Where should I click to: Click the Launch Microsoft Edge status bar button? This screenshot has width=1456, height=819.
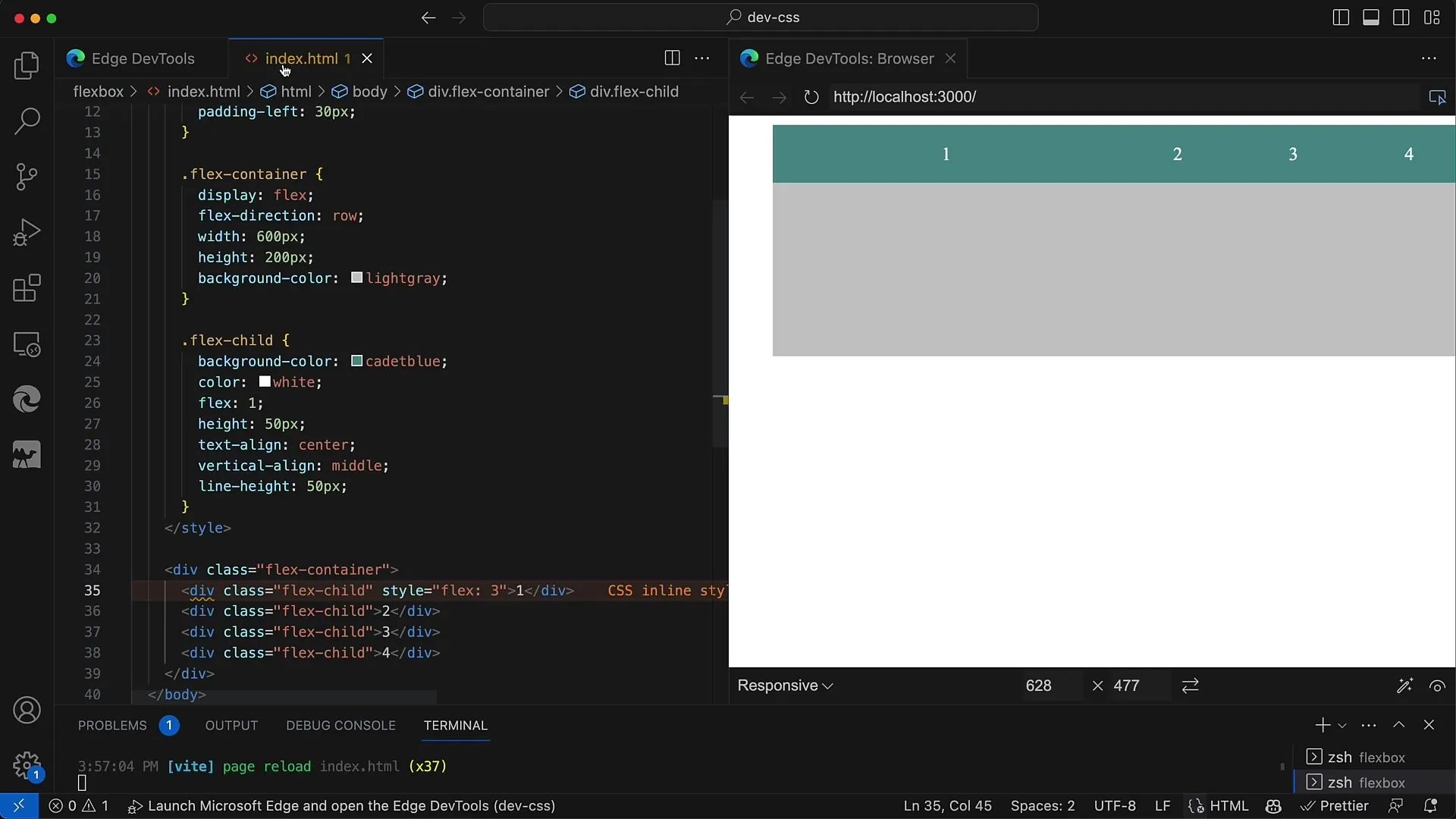pos(342,806)
